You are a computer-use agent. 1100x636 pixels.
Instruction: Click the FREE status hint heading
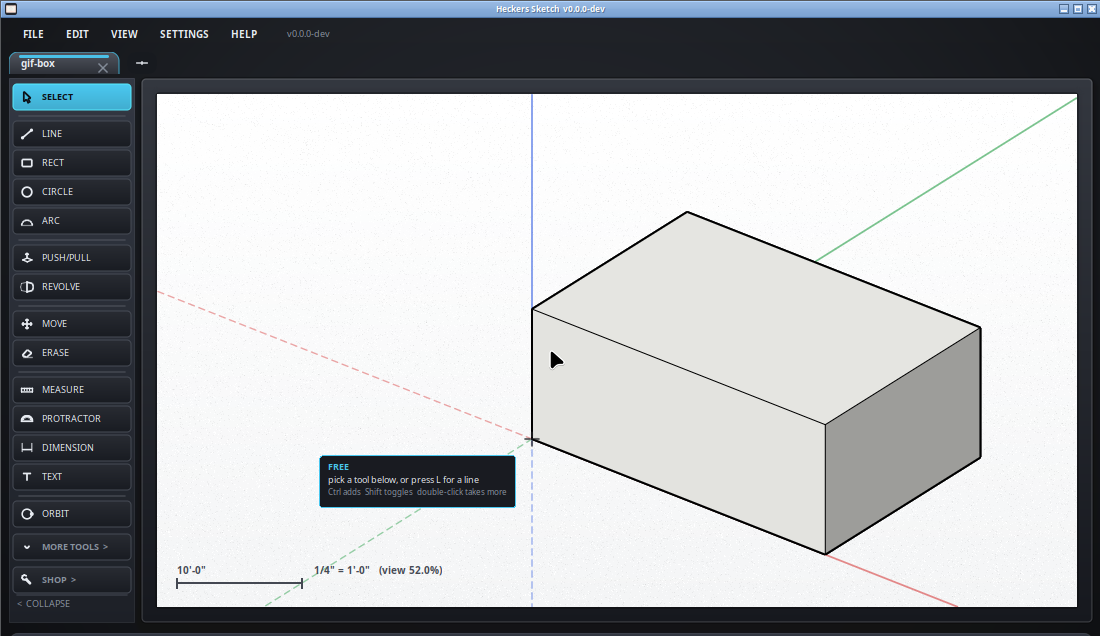[338, 467]
